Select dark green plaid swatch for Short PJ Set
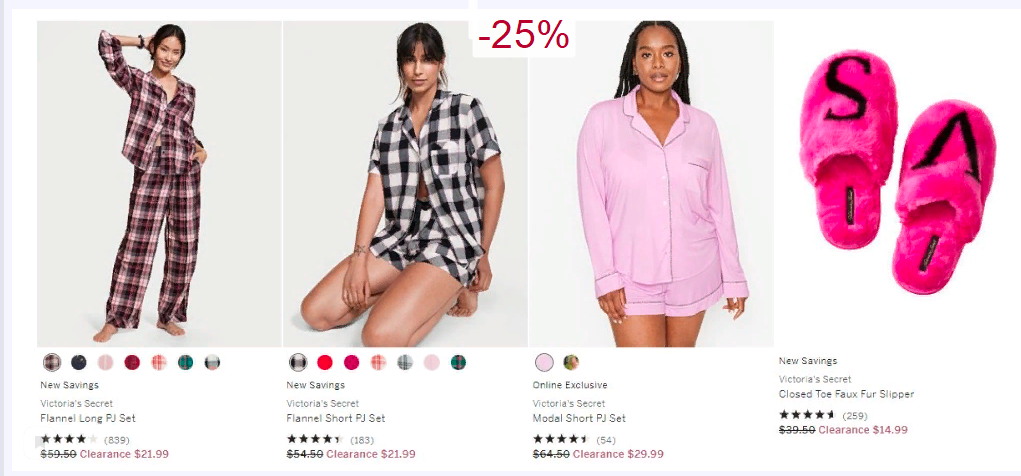This screenshot has height=476, width=1021. (458, 362)
